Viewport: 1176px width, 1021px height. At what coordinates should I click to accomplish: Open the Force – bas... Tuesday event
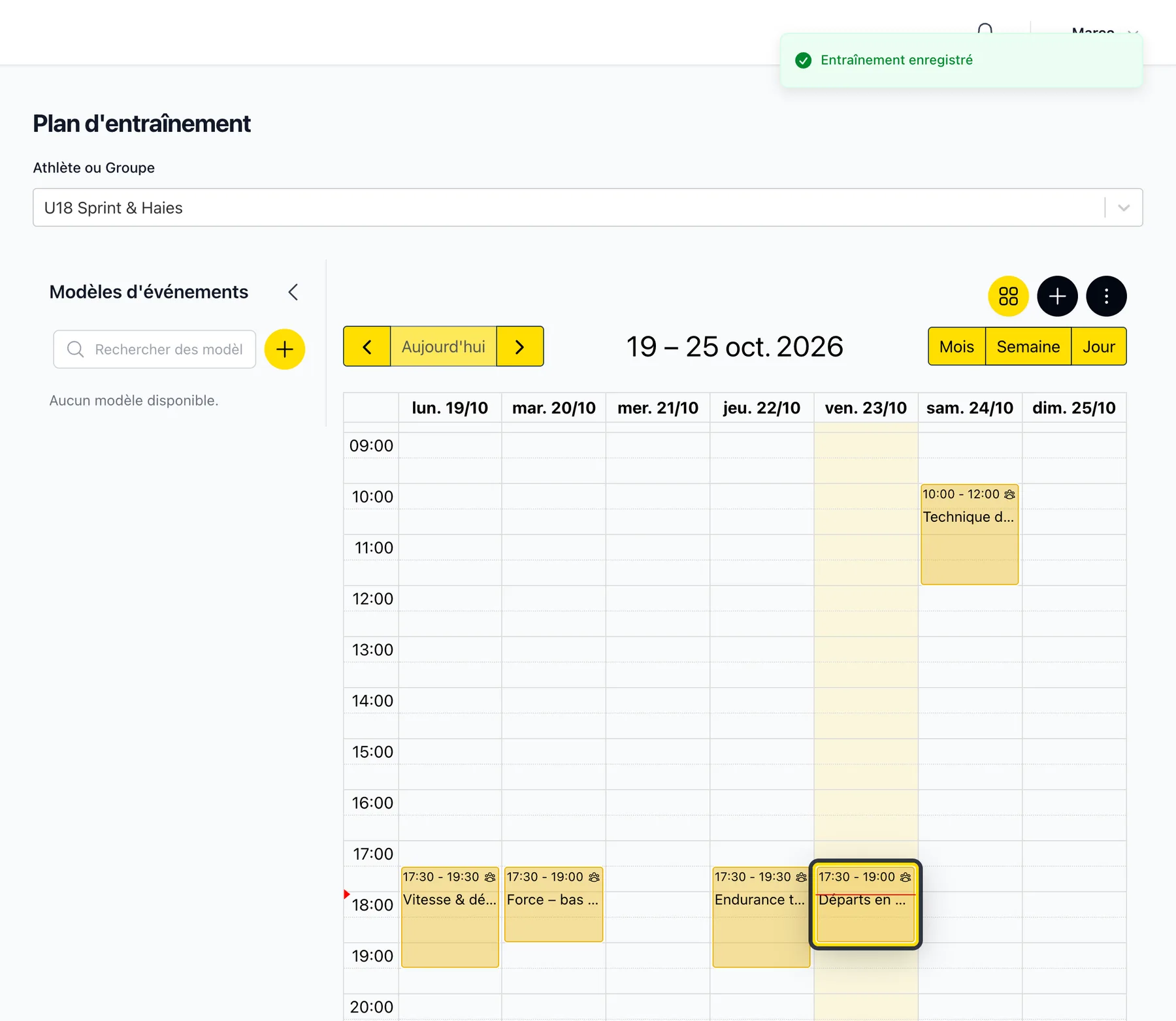click(554, 904)
